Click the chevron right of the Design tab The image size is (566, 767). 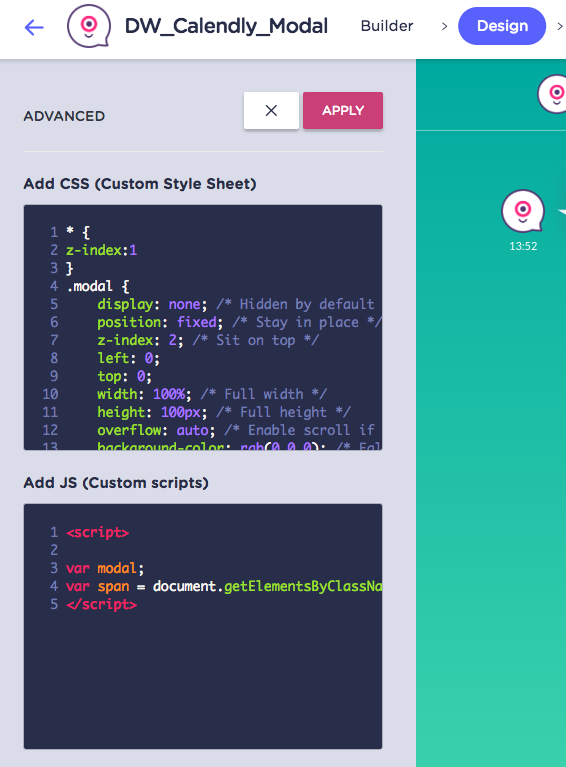(x=560, y=26)
